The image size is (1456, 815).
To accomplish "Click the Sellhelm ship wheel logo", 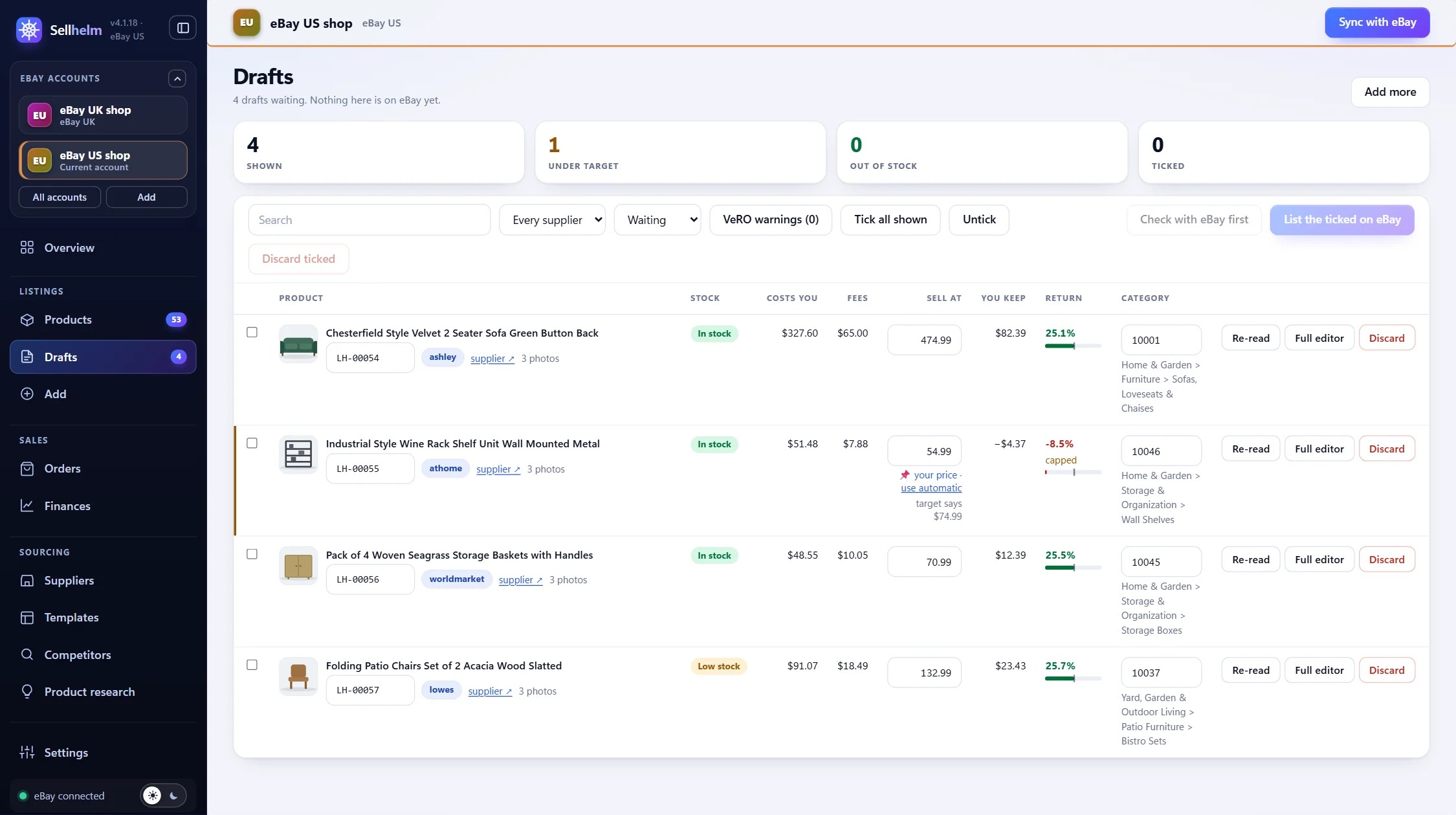I will tap(28, 29).
